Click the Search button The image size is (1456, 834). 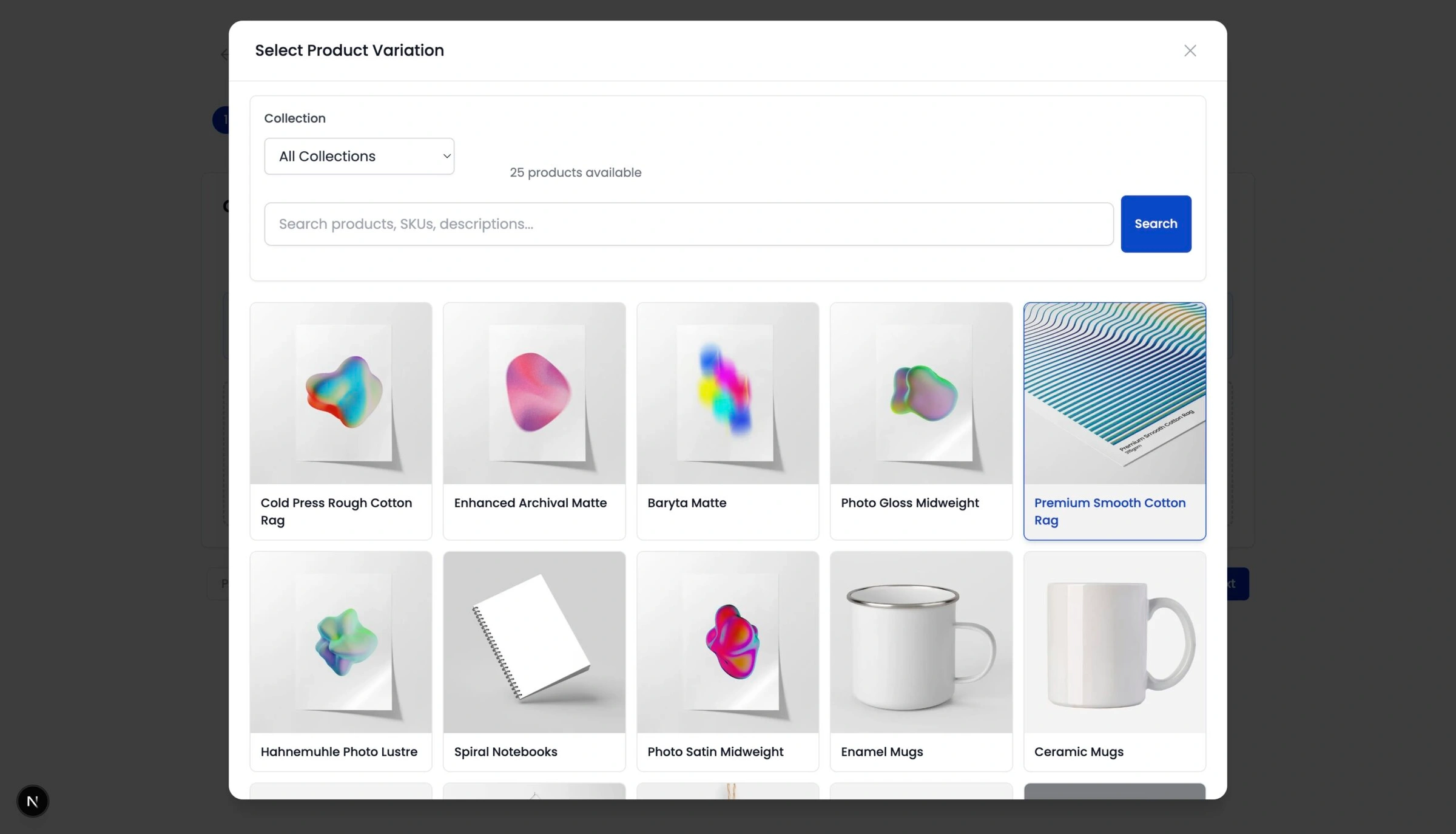click(x=1155, y=223)
